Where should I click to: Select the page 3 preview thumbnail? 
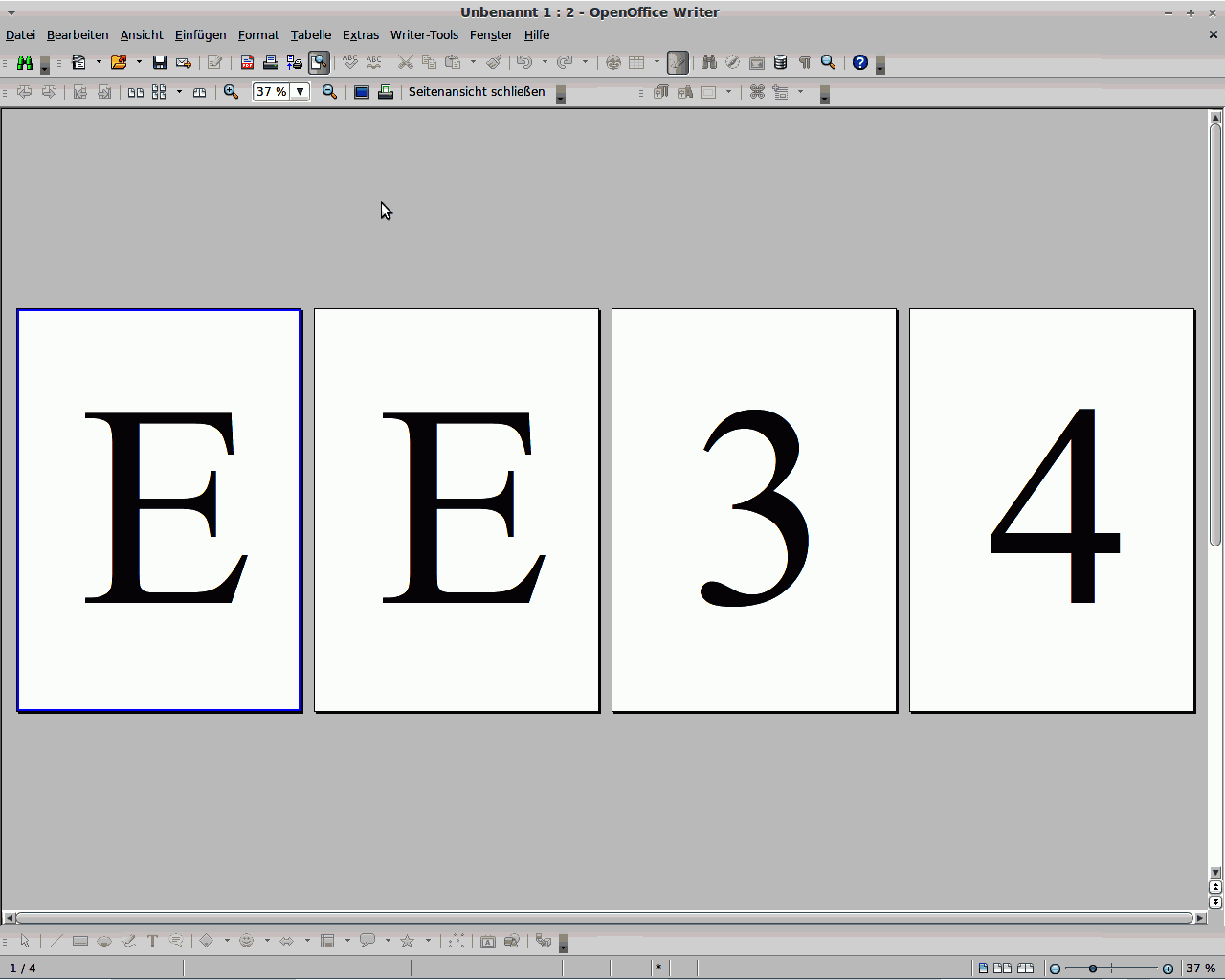(754, 510)
